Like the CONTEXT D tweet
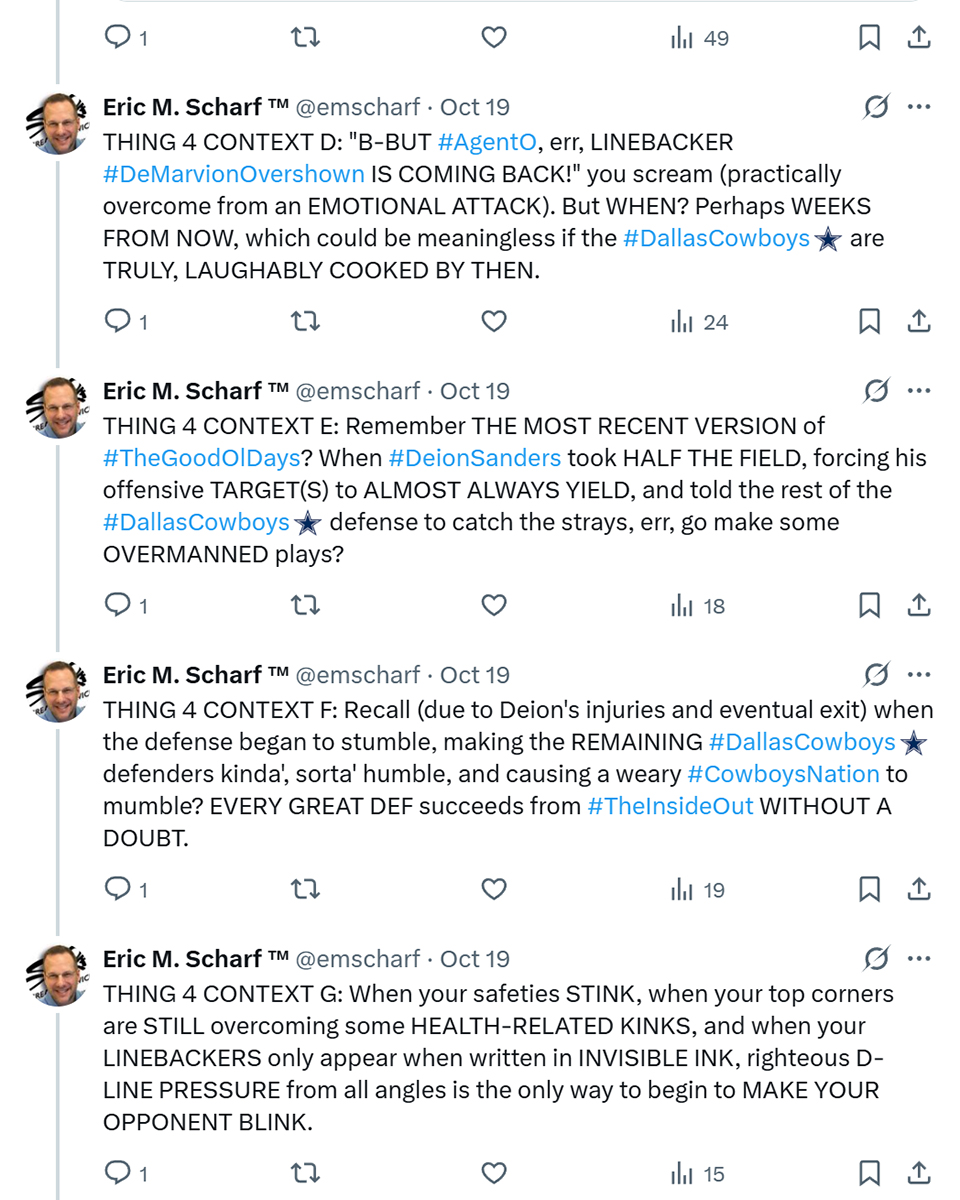The image size is (960, 1200). [494, 322]
